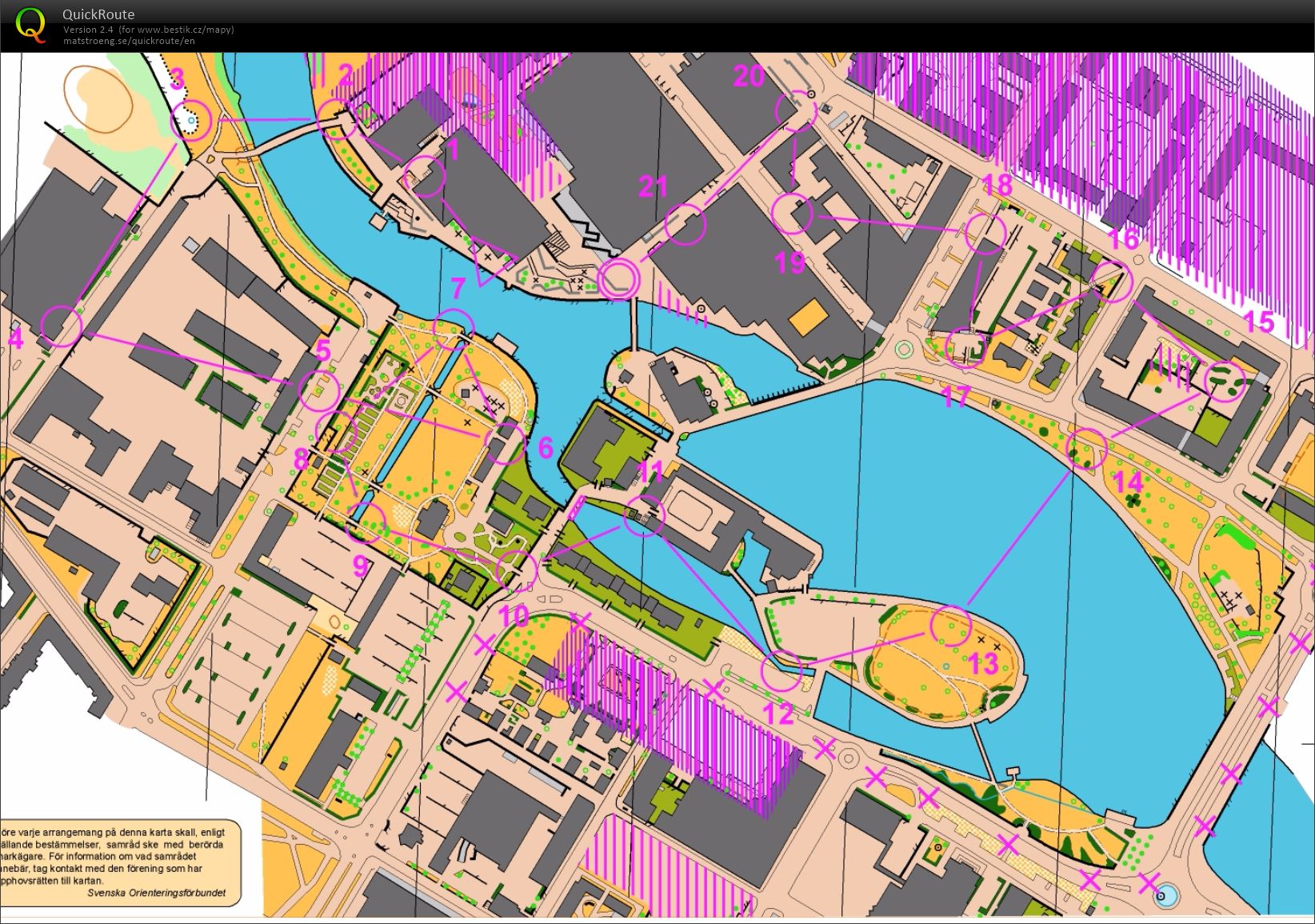Click the Svenska Orienteringsförbundet text
Screen dimensions: 1315x924
(x=157, y=893)
